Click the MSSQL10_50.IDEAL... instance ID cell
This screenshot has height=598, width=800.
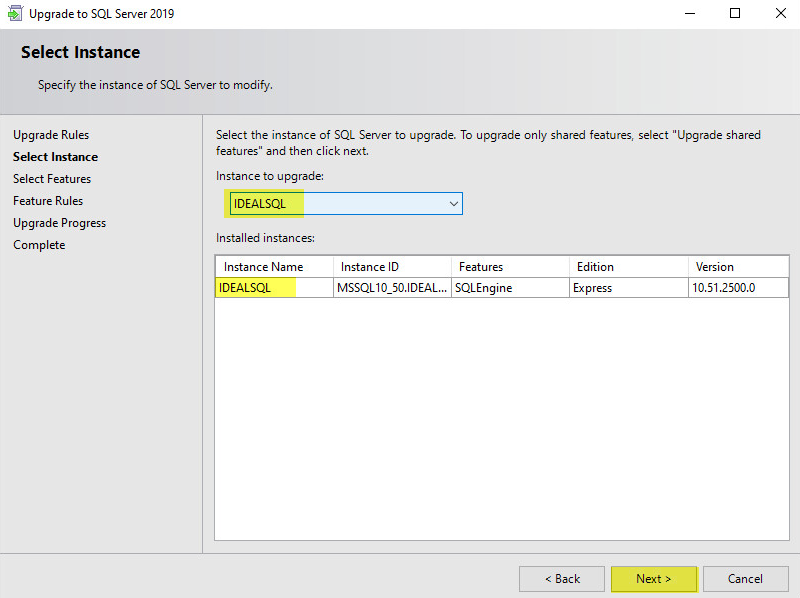(x=392, y=288)
